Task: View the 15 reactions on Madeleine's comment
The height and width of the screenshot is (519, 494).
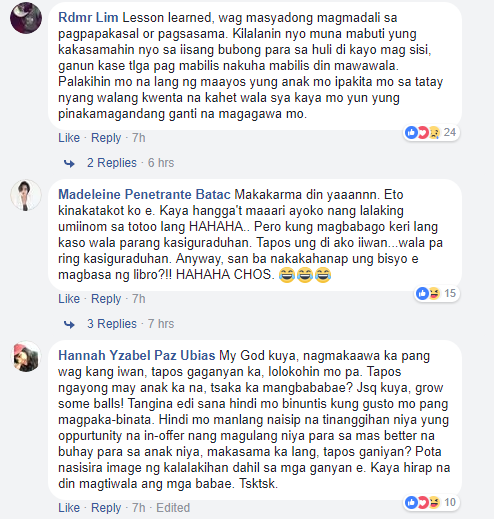Action: coord(437,294)
